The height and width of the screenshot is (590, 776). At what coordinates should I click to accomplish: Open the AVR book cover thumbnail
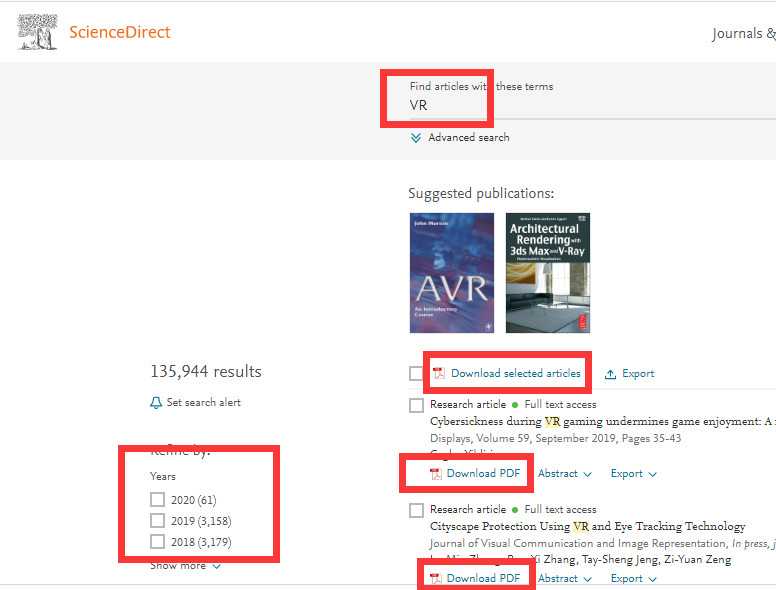pyautogui.click(x=452, y=273)
